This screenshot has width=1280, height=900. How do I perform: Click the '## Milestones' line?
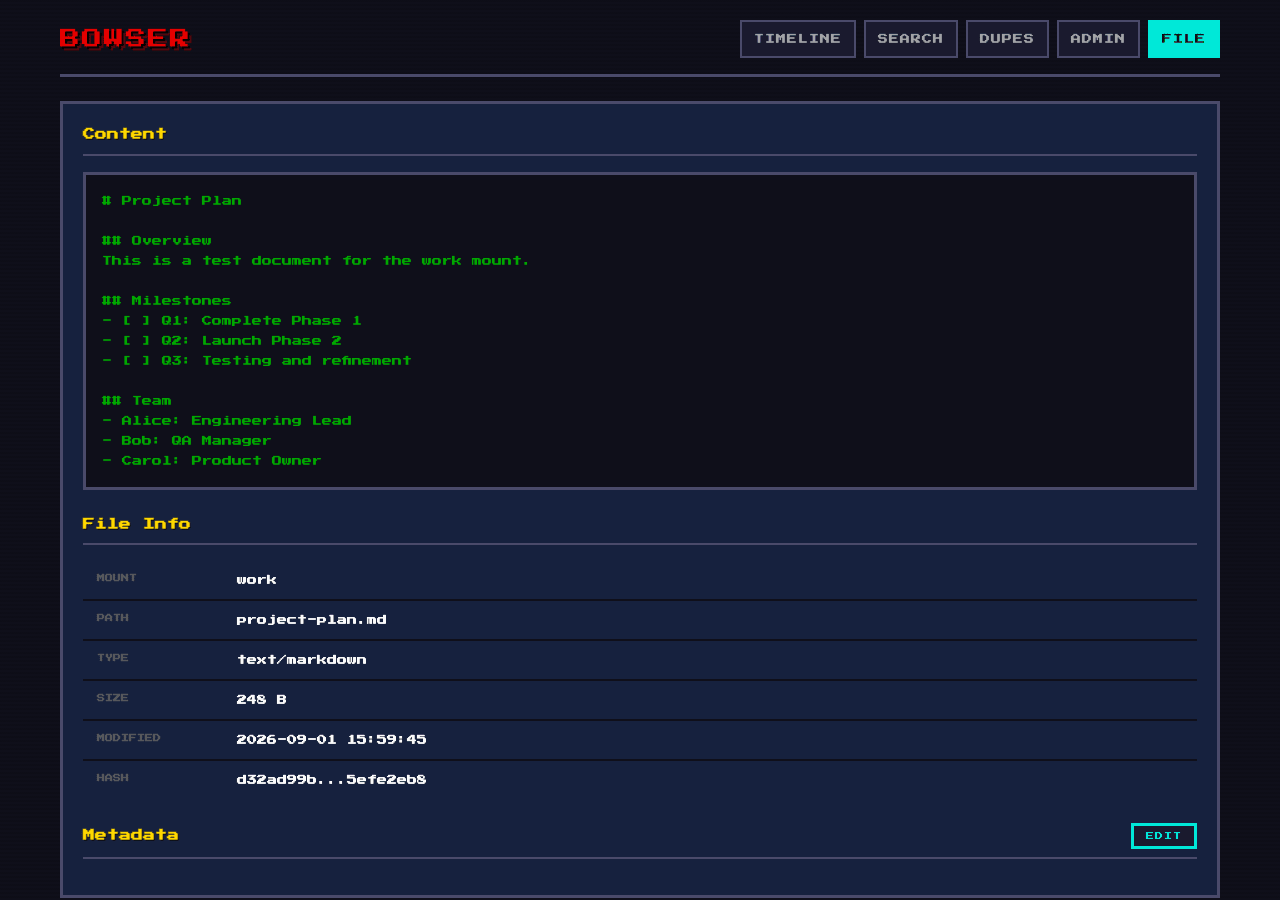click(167, 301)
